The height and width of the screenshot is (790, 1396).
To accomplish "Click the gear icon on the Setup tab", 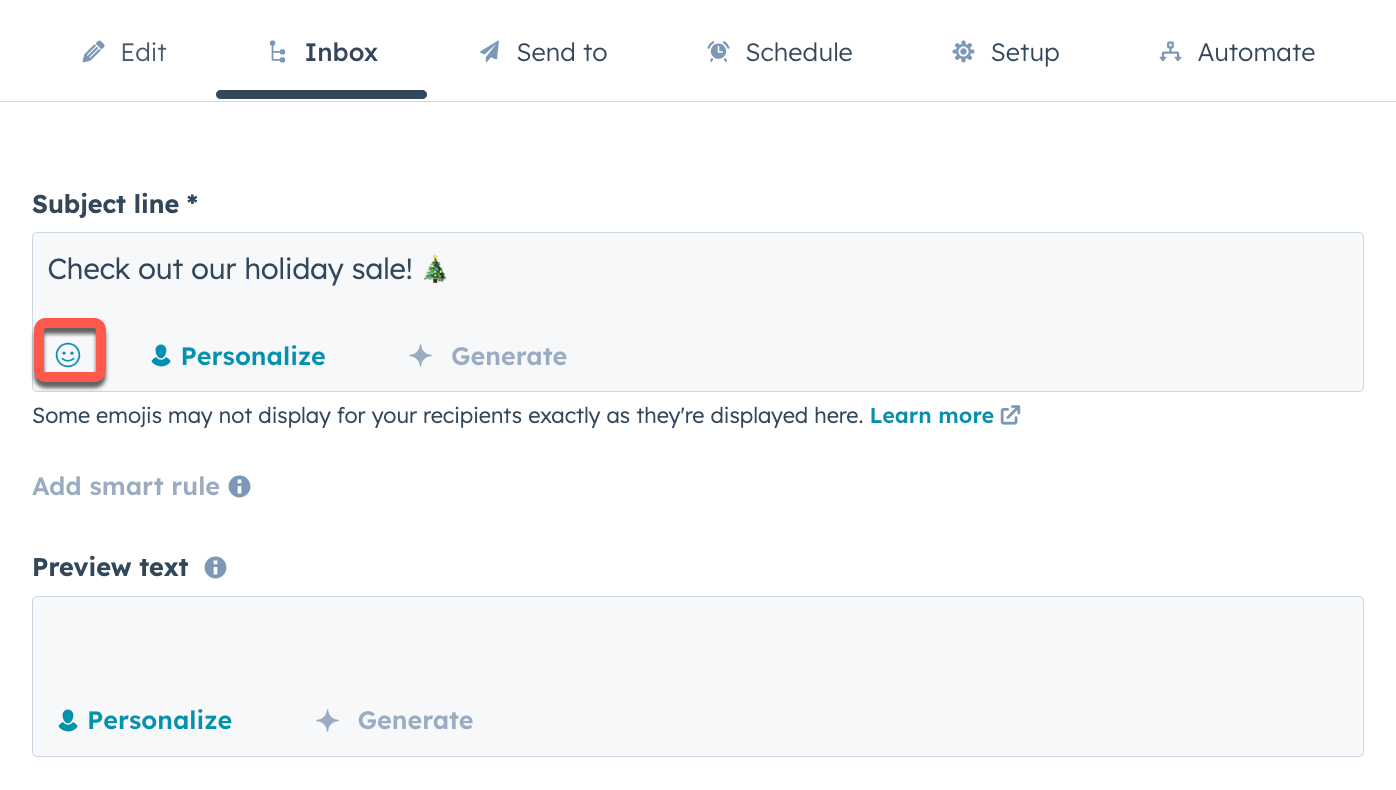I will point(962,51).
